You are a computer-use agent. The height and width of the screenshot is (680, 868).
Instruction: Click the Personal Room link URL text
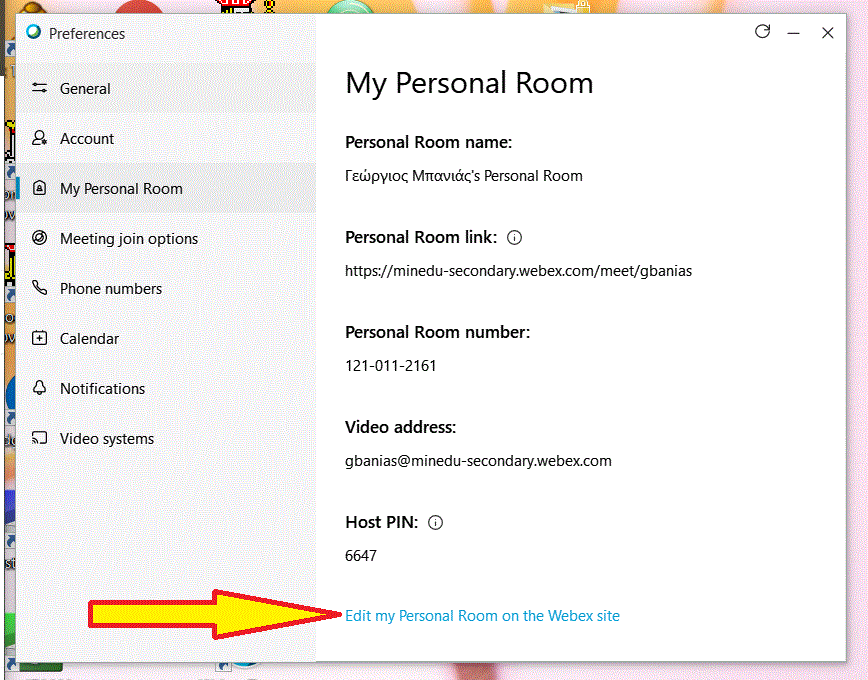click(x=518, y=271)
